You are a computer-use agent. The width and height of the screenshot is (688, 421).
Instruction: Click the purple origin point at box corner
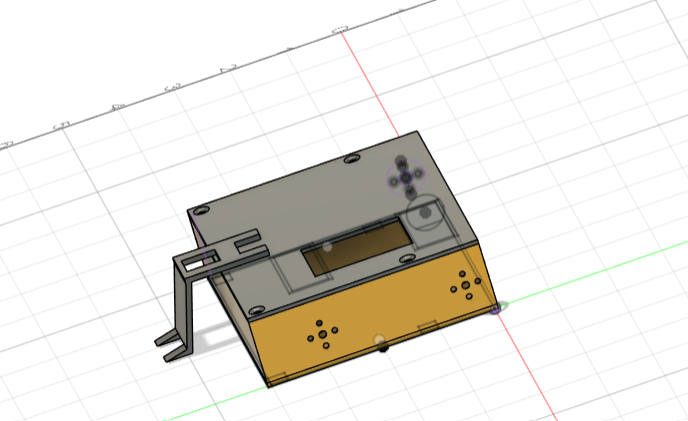(x=496, y=308)
